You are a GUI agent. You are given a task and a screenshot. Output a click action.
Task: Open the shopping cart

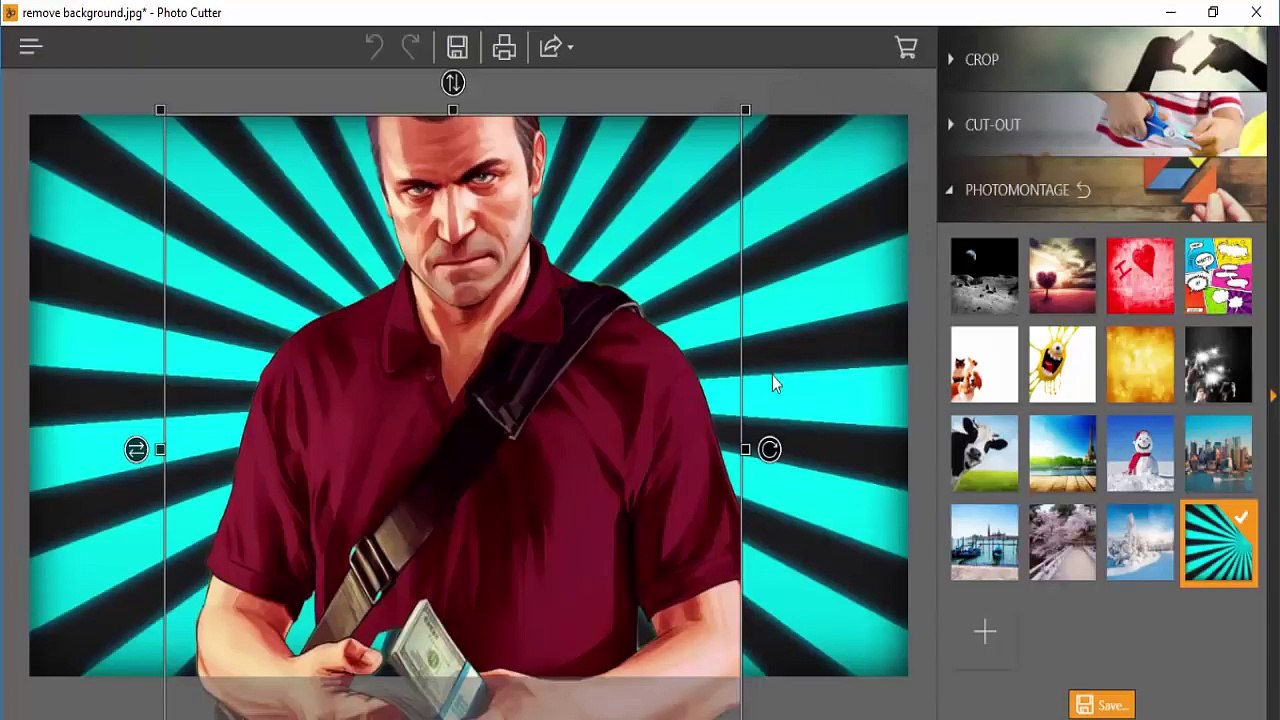point(906,47)
